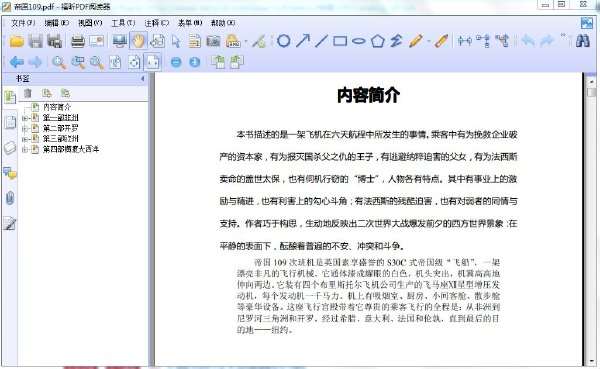The height and width of the screenshot is (369, 600).
Task: Click the first bookmark page icon in the 书签 panel toolbar
Action: click(x=47, y=93)
